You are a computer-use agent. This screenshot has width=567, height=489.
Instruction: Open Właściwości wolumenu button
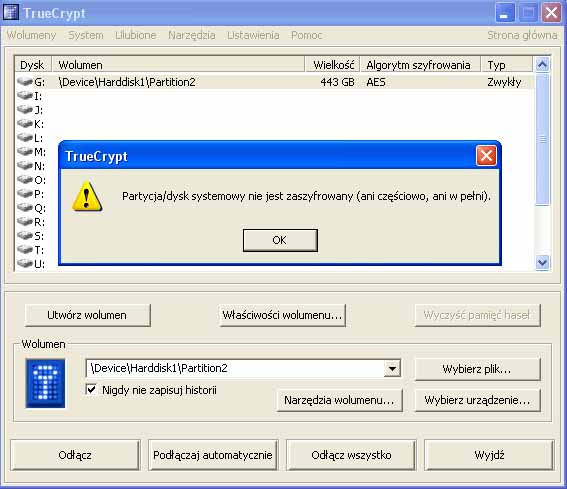[x=282, y=315]
